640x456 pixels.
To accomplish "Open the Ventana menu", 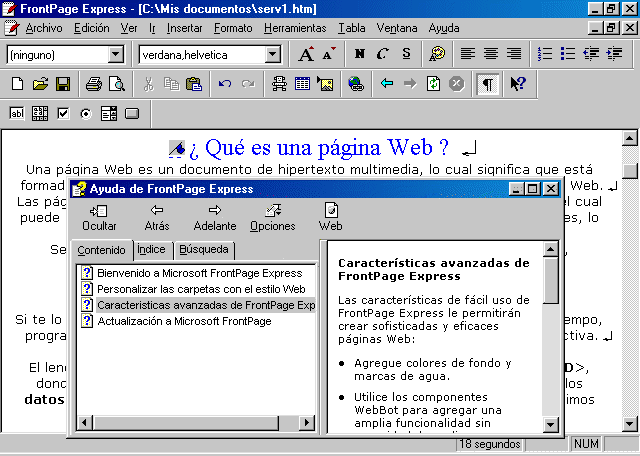I will [x=397, y=28].
